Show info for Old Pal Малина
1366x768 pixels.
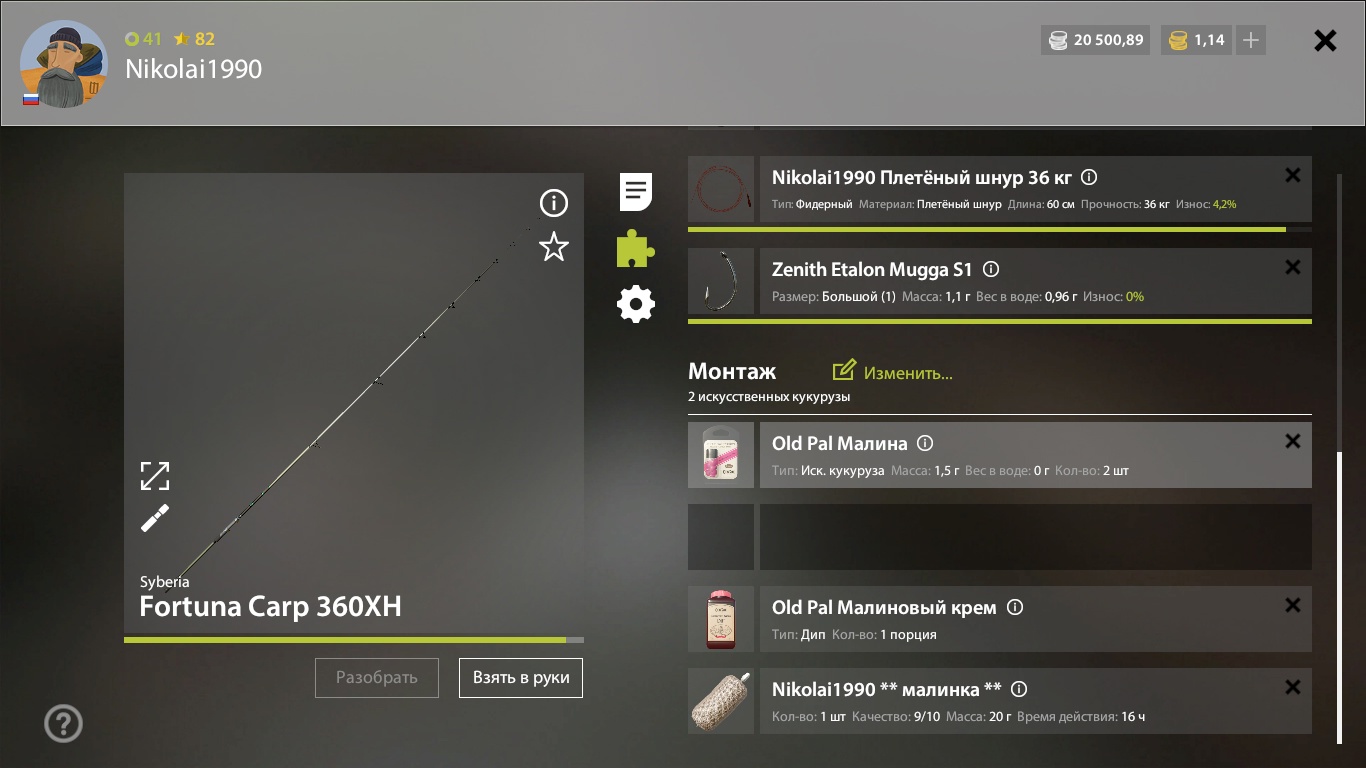tap(925, 444)
